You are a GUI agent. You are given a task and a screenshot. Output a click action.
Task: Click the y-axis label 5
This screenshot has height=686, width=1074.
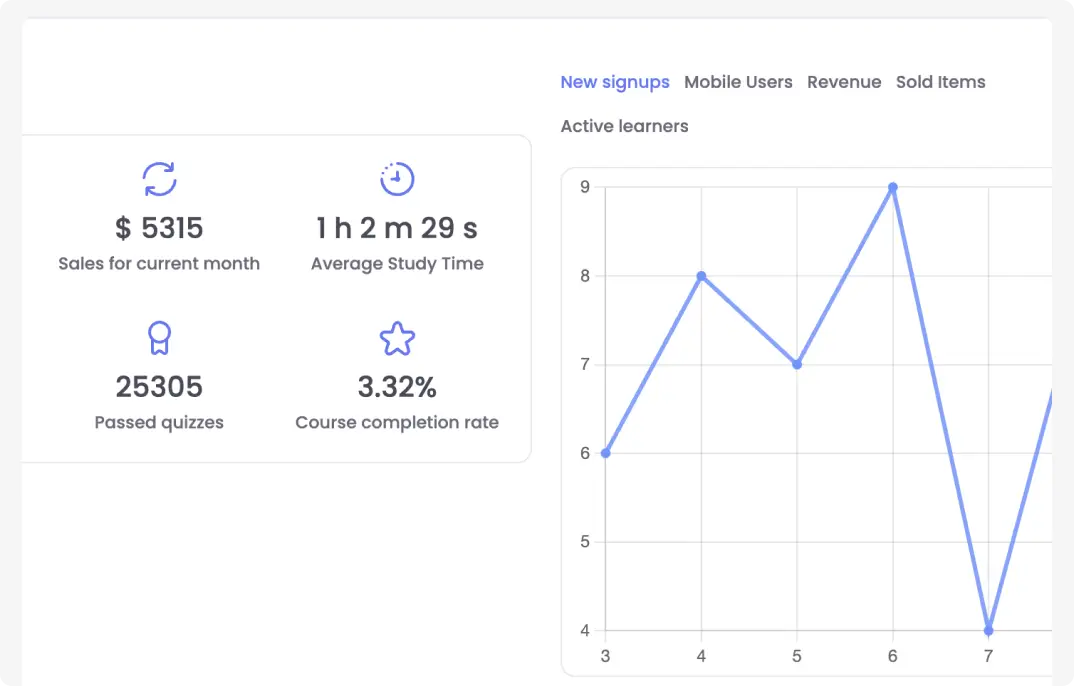585,542
